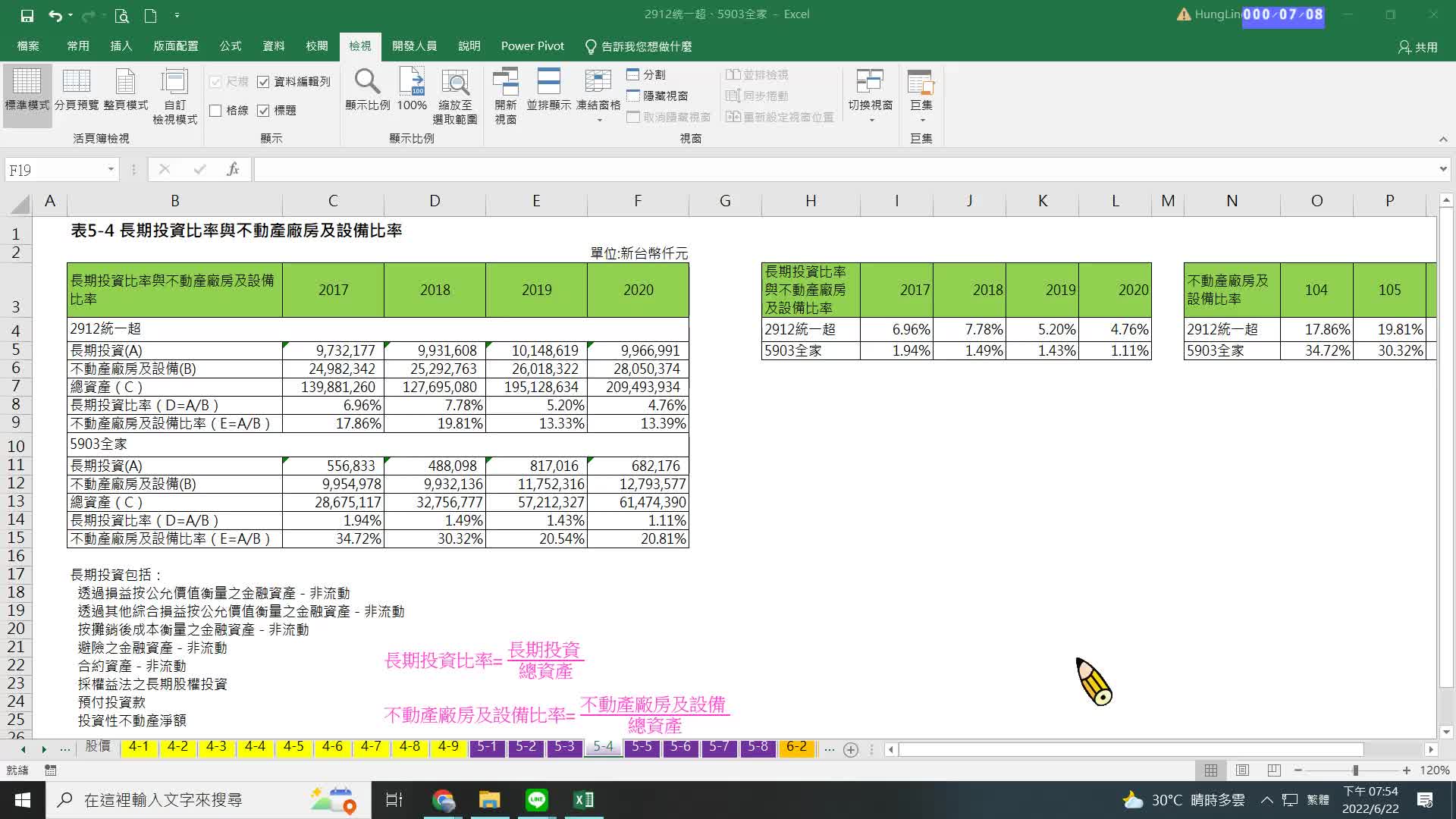
Task: Click vertical scrollbar down arrow
Action: point(1445,733)
